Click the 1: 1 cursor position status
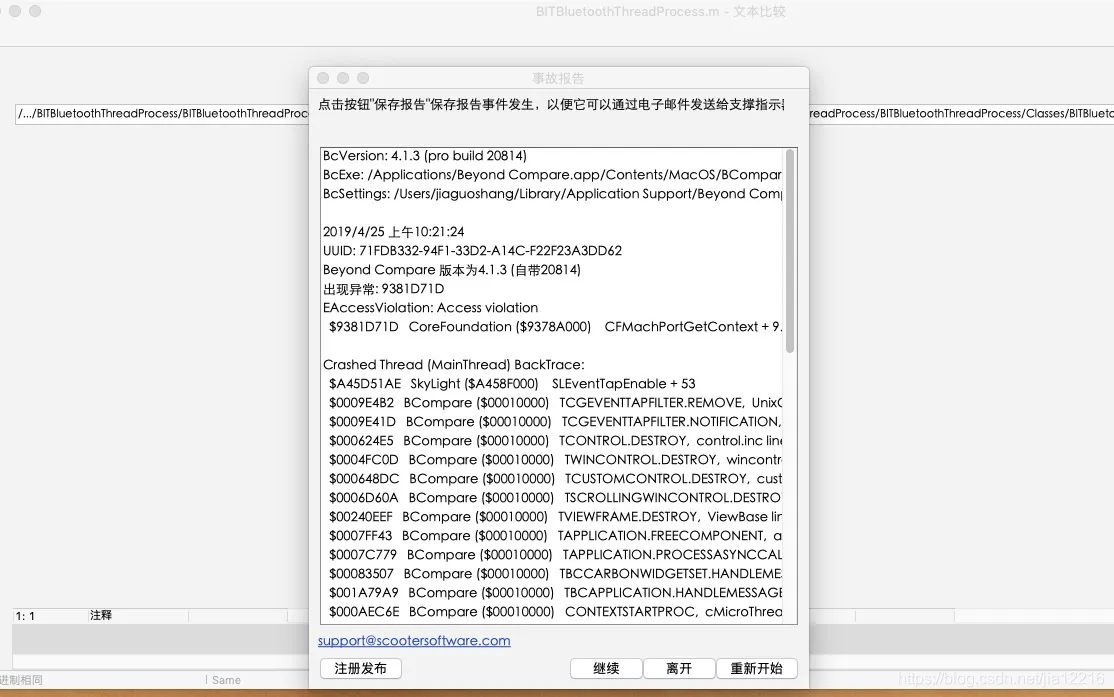Screen dimensions: 1114x697 [25, 616]
